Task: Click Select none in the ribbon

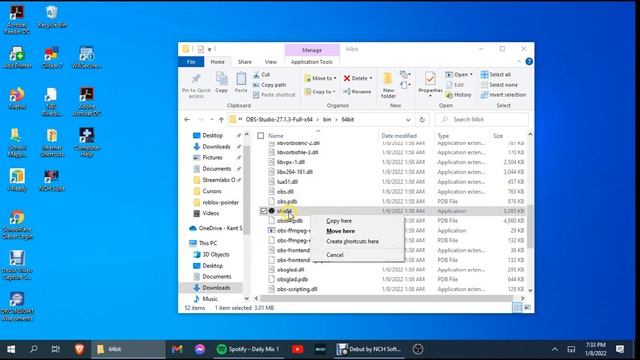Action: (499, 85)
